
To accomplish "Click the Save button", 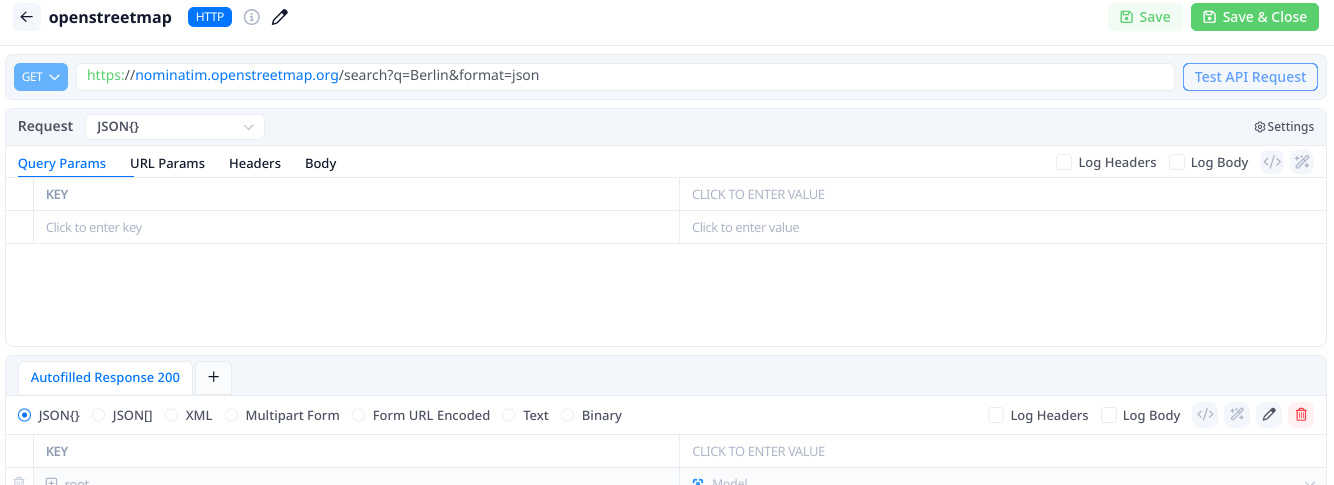I will tap(1145, 17).
